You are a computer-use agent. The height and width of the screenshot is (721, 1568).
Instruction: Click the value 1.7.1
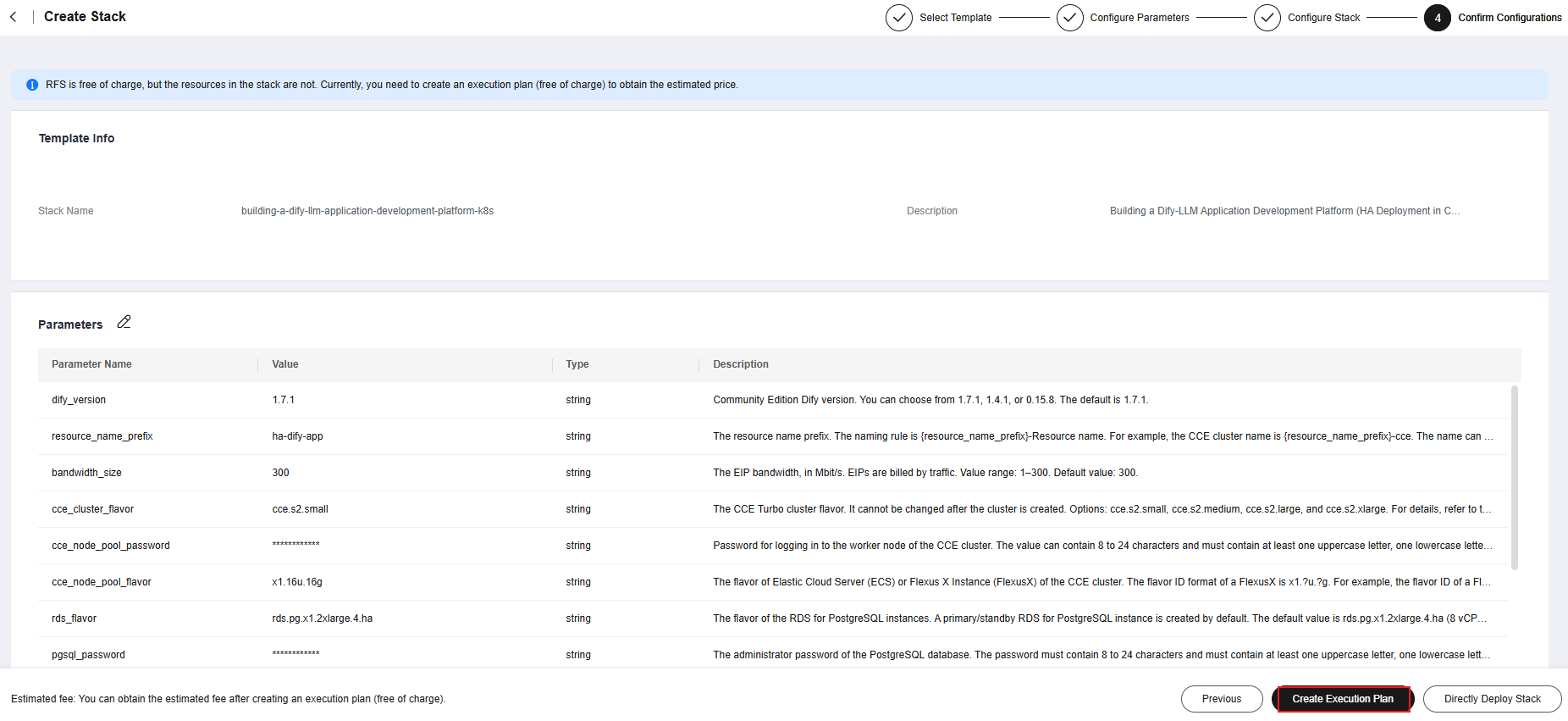click(284, 400)
